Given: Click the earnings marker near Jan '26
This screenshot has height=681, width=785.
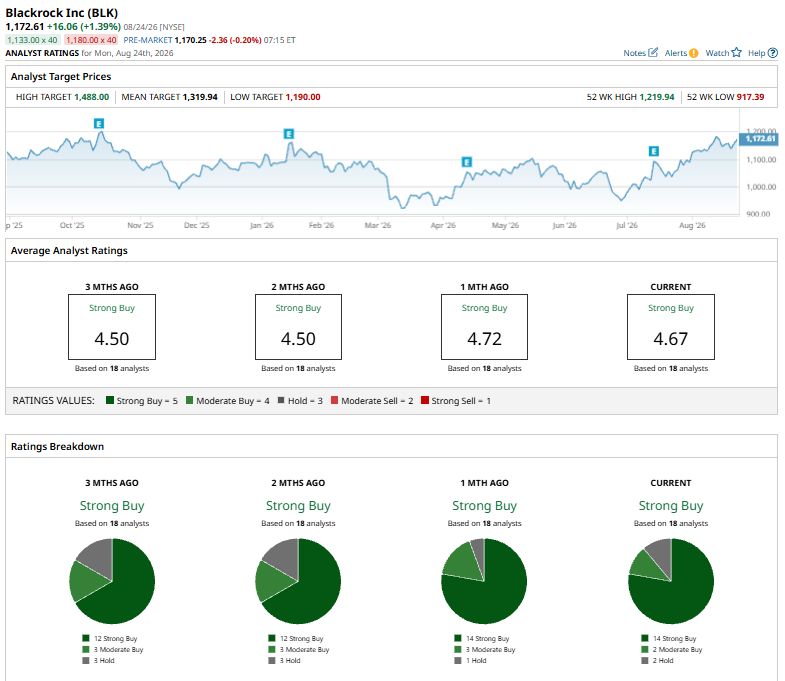Looking at the screenshot, I should tap(289, 134).
